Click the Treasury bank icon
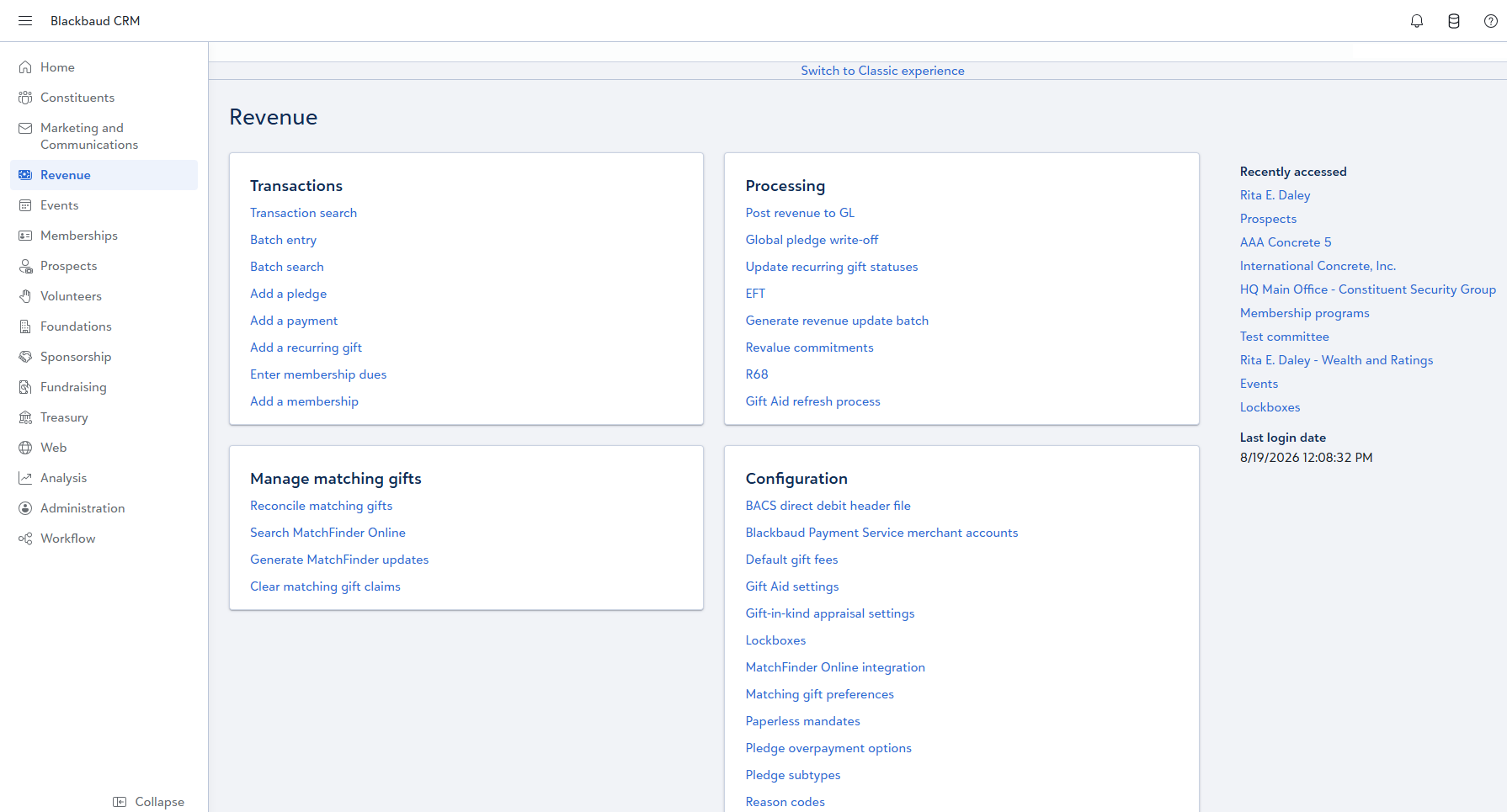The height and width of the screenshot is (812, 1507). tap(25, 417)
